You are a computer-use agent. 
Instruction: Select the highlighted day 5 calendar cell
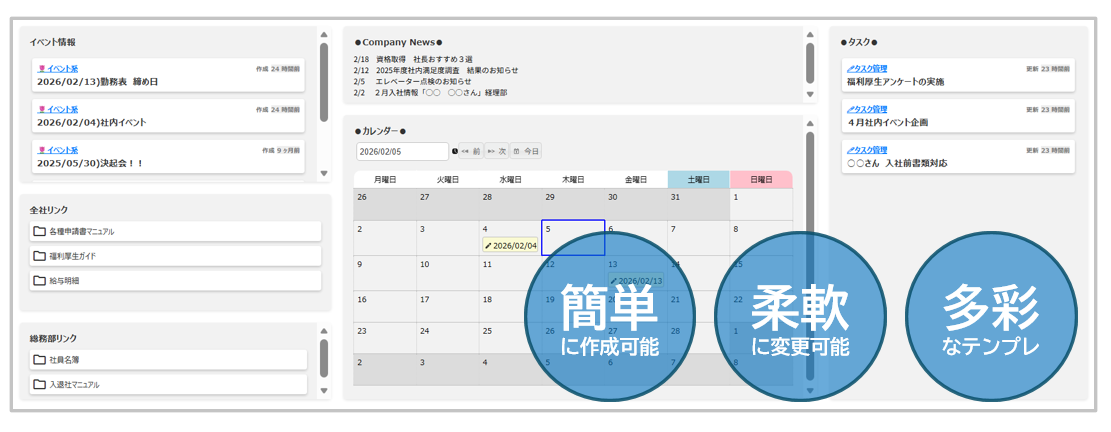(x=573, y=237)
